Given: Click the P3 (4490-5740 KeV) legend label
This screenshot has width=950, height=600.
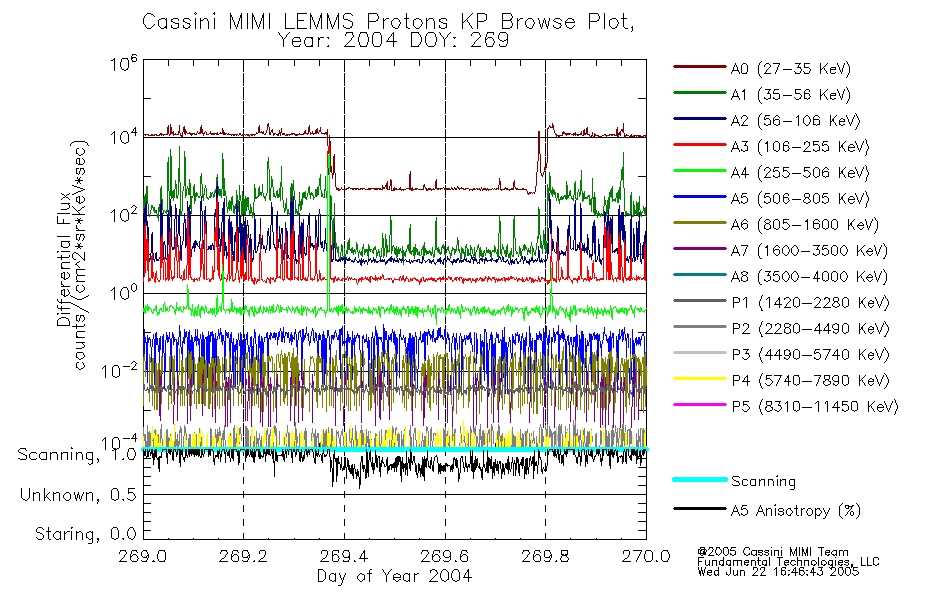Looking at the screenshot, I should 810,355.
